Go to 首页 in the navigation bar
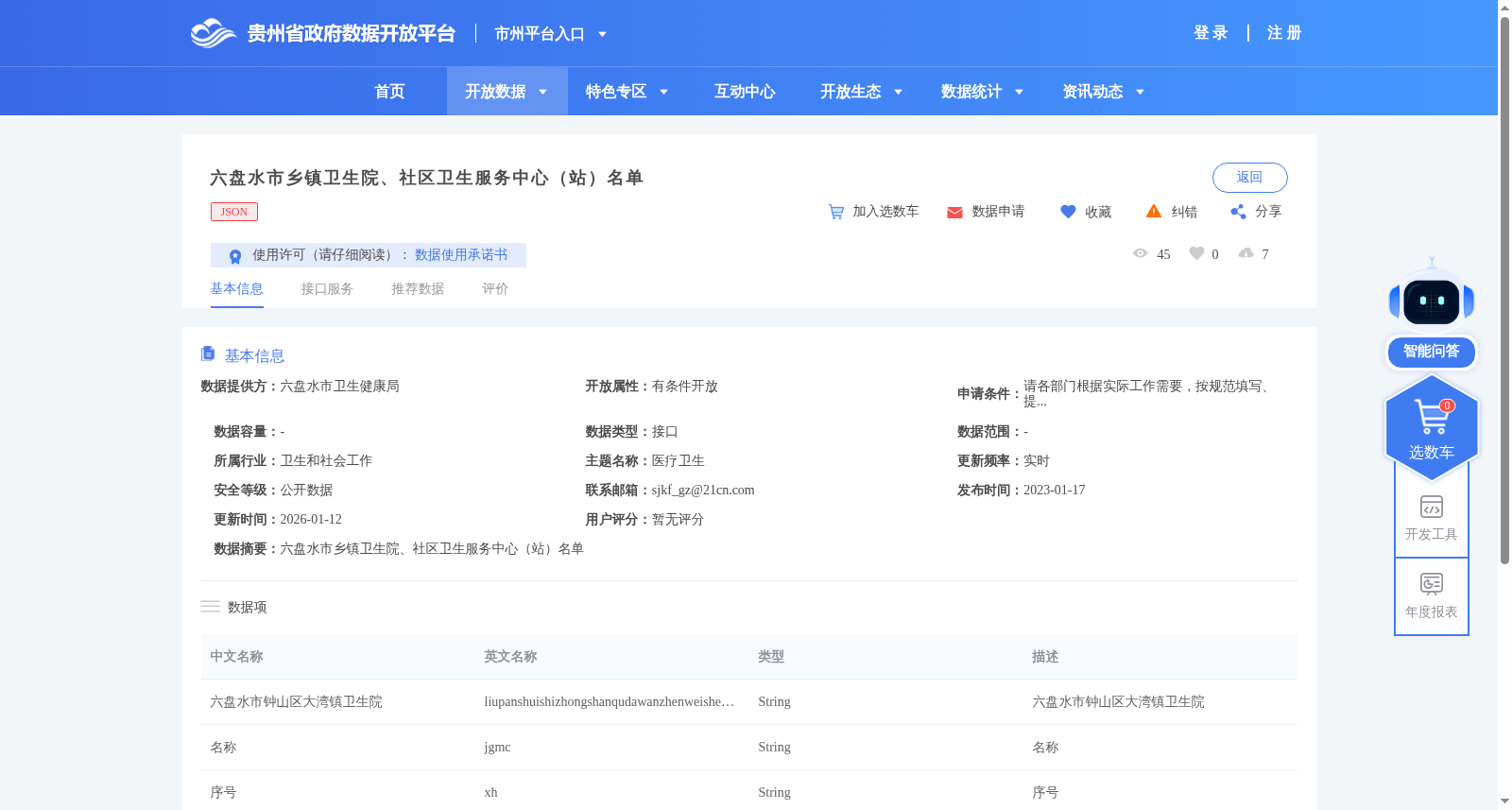The height and width of the screenshot is (810, 1512). point(389,92)
